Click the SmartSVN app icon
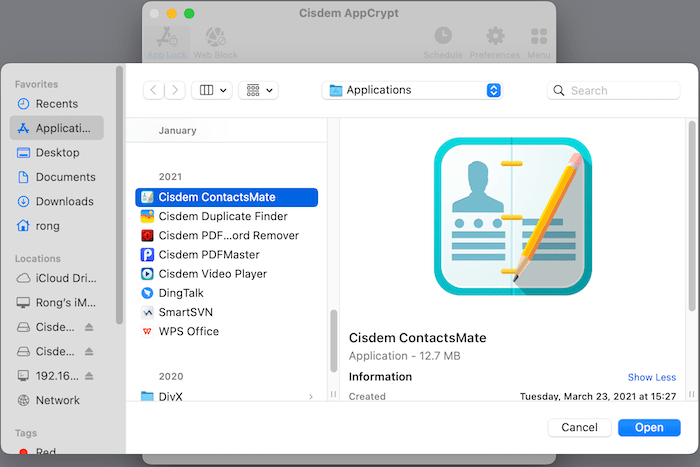Image resolution: width=700 pixels, height=467 pixels. tap(147, 312)
